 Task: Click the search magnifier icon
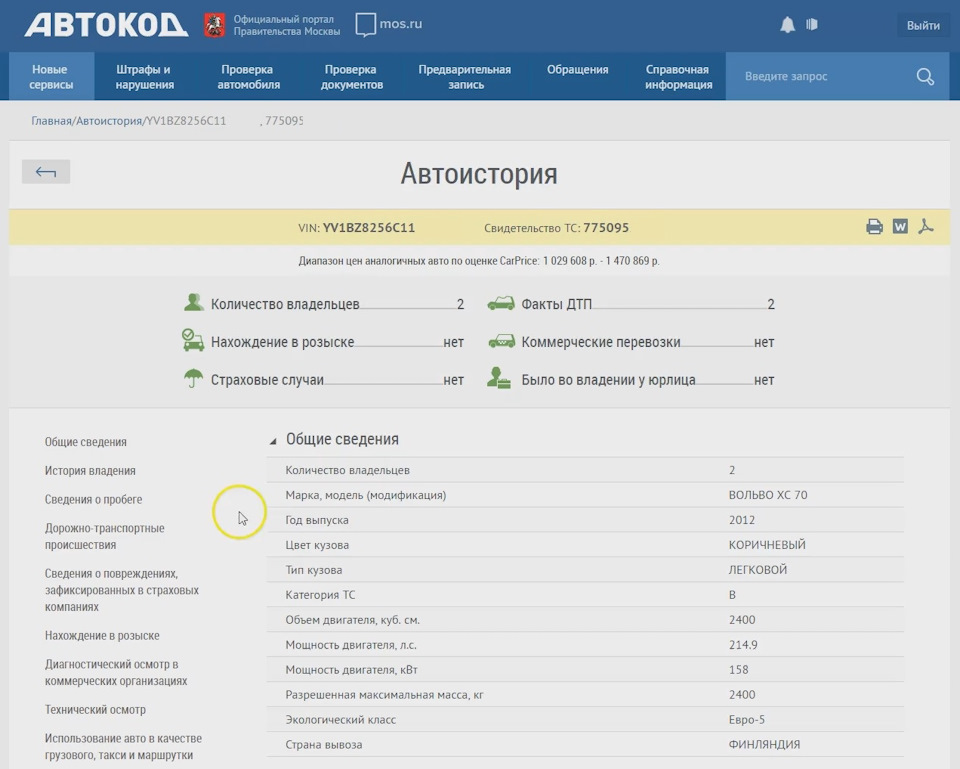point(925,77)
